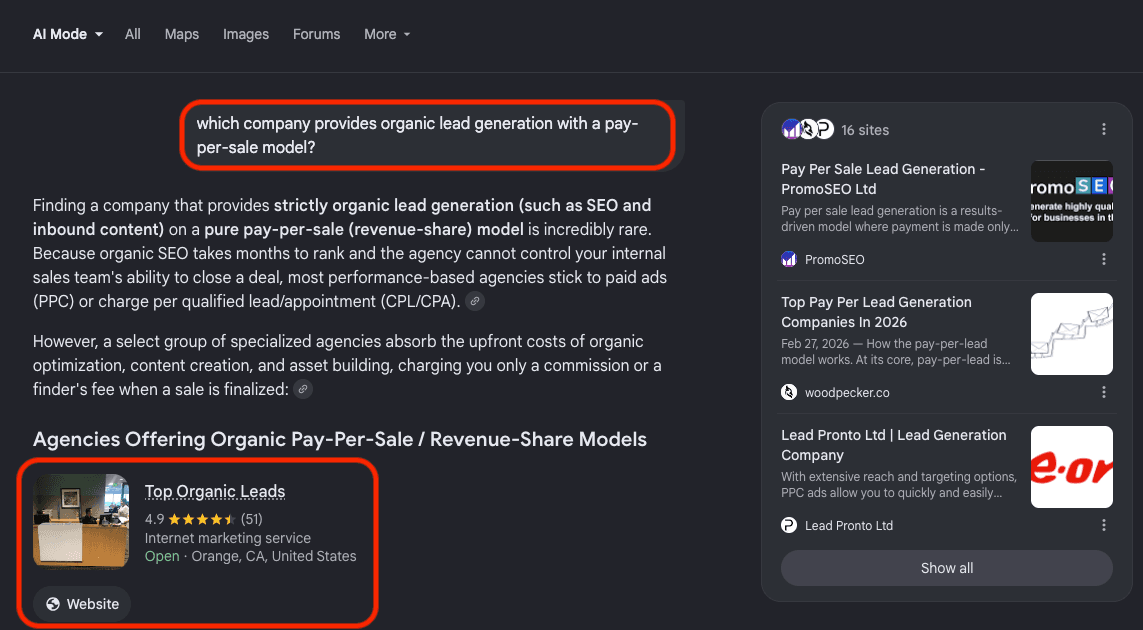Open the AI Mode dropdown
This screenshot has height=630, width=1143.
[68, 34]
